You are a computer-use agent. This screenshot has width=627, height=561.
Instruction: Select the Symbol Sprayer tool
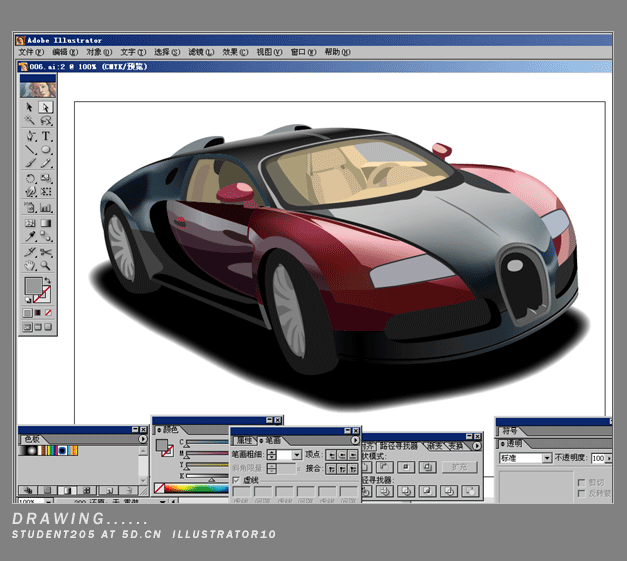(30, 208)
